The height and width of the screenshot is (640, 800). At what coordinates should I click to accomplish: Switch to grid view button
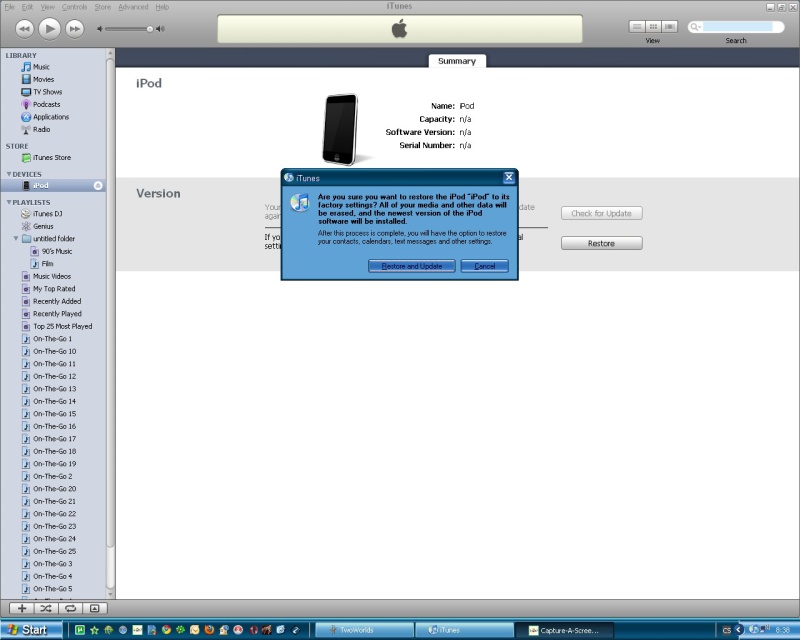pyautogui.click(x=653, y=27)
